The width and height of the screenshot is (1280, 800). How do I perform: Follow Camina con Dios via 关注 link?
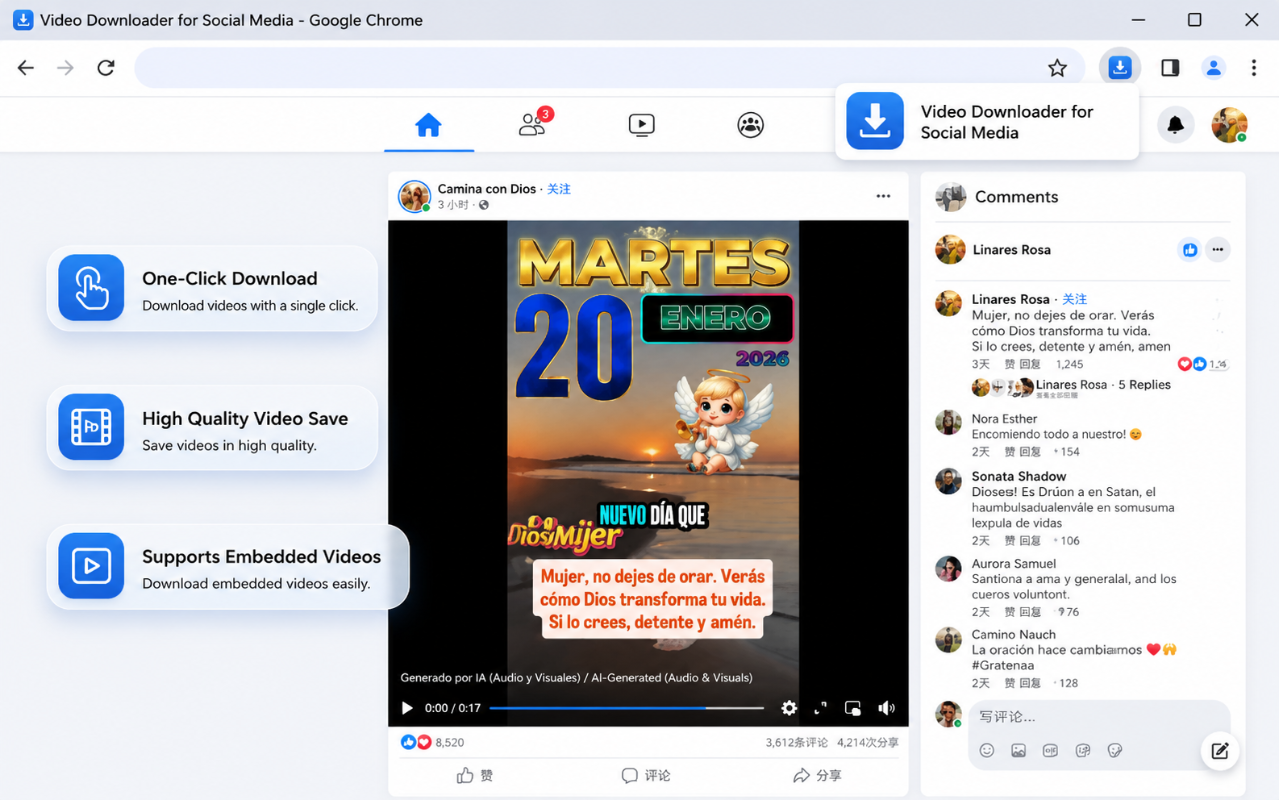coord(559,189)
